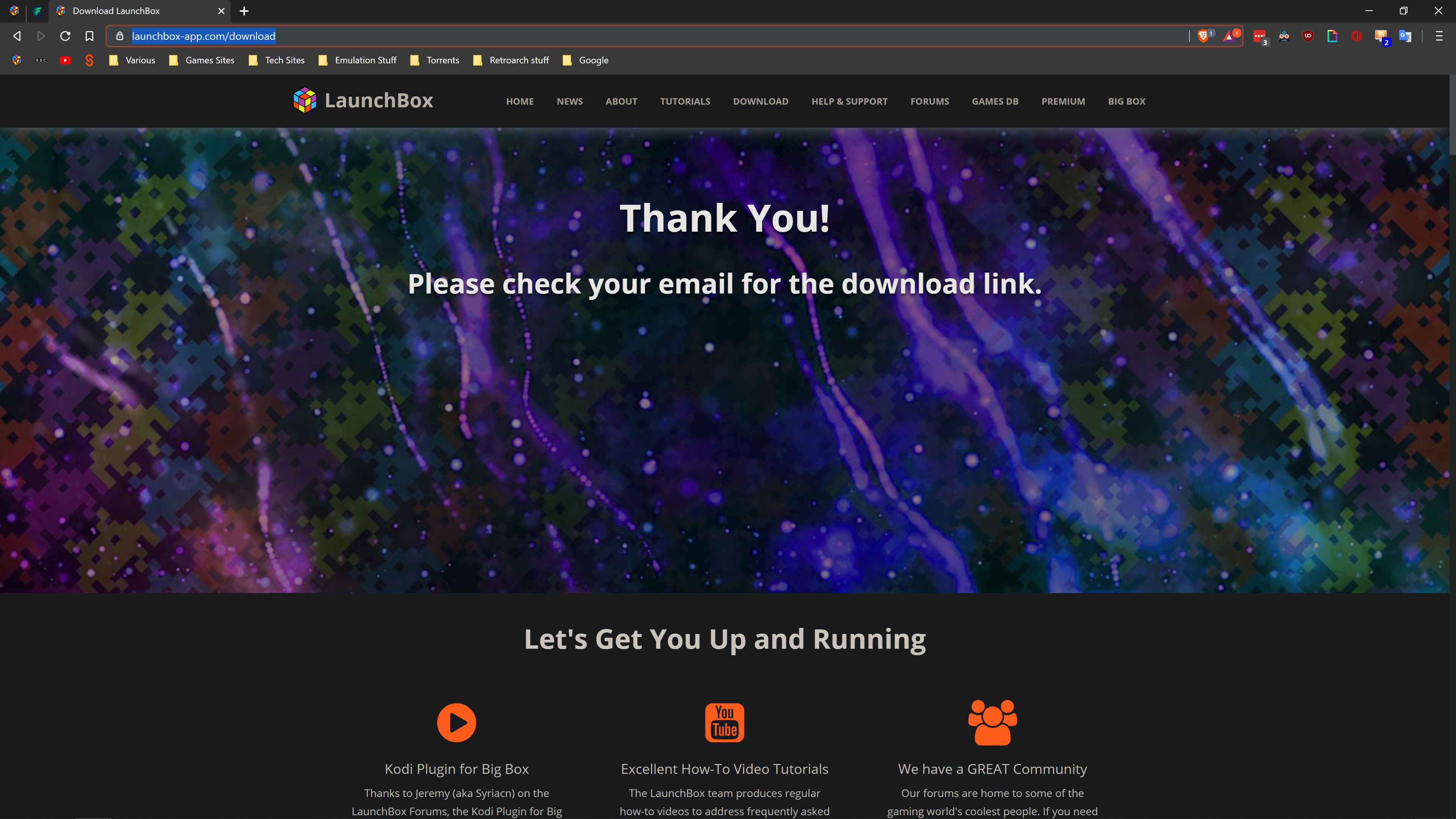Close the Download LaunchBox tab

coord(221,11)
